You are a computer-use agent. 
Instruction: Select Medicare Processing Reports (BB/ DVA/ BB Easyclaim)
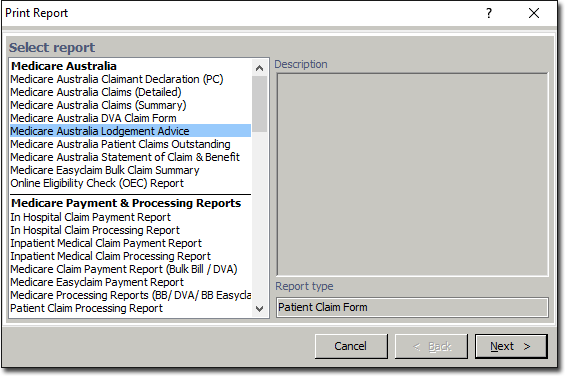click(x=130, y=295)
